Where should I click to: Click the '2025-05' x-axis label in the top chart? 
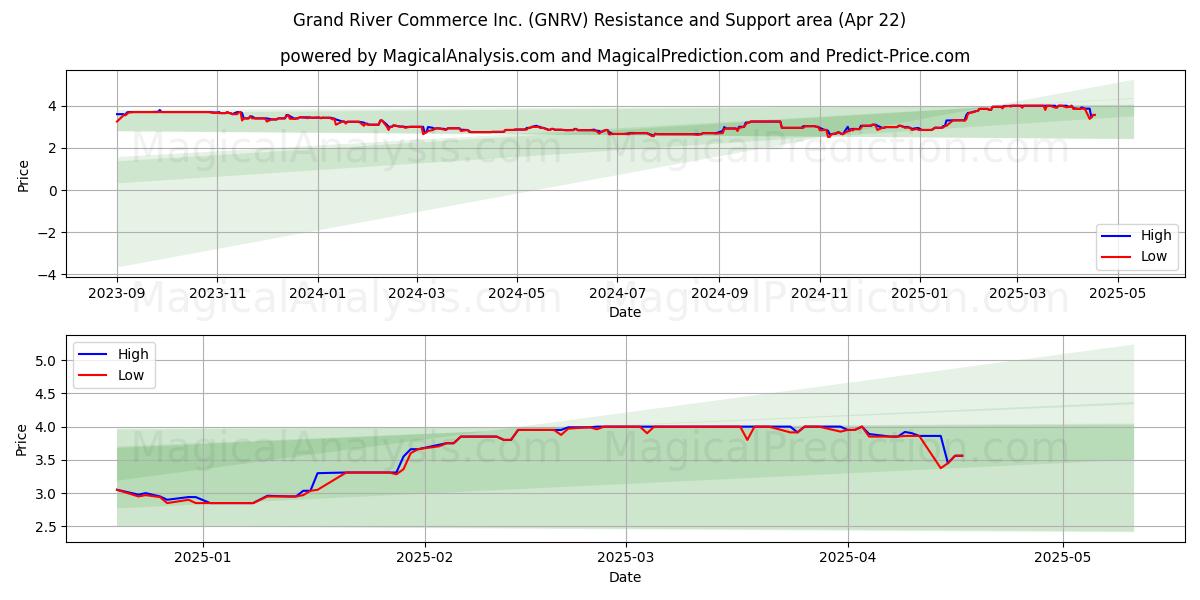[x=1116, y=294]
